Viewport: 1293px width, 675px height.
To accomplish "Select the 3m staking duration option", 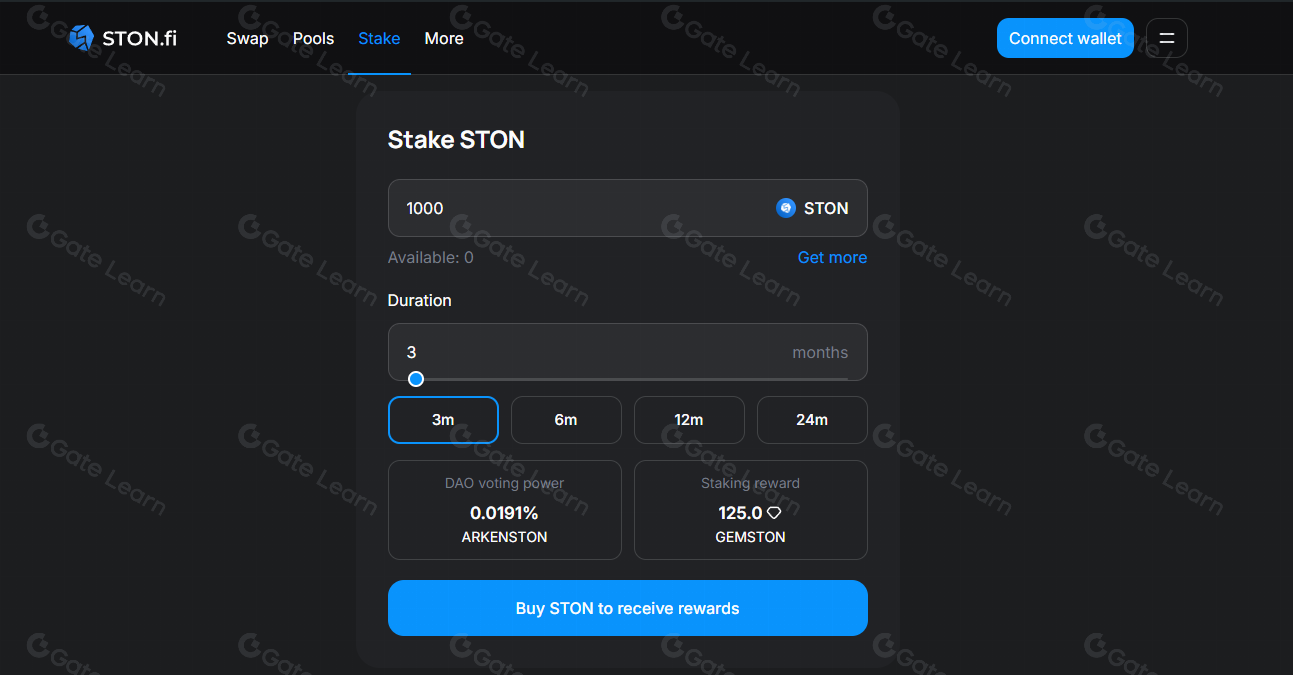I will 443,420.
